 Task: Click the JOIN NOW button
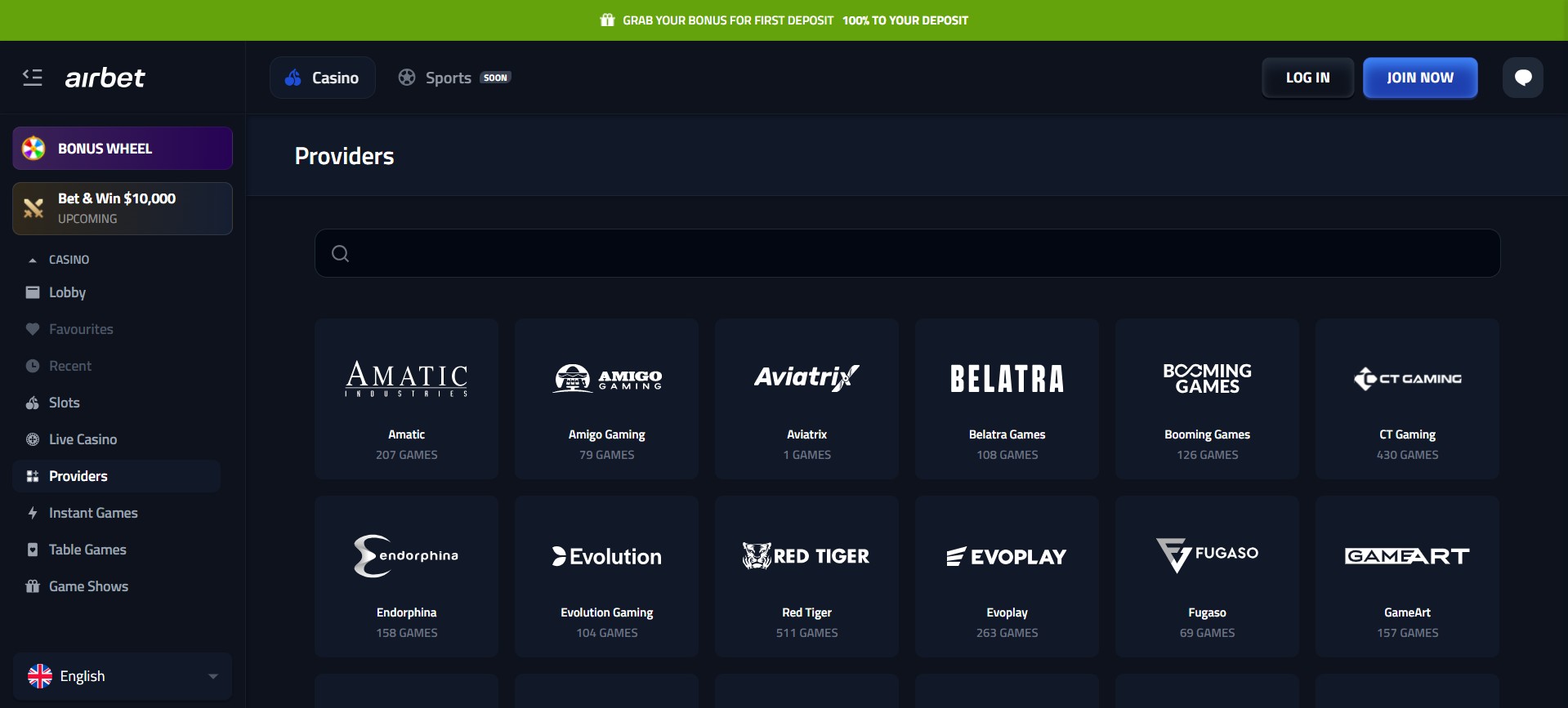coord(1420,78)
